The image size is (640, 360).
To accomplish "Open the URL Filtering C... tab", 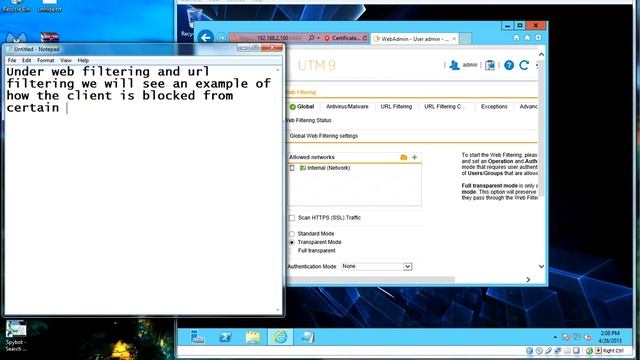I will pos(444,107).
